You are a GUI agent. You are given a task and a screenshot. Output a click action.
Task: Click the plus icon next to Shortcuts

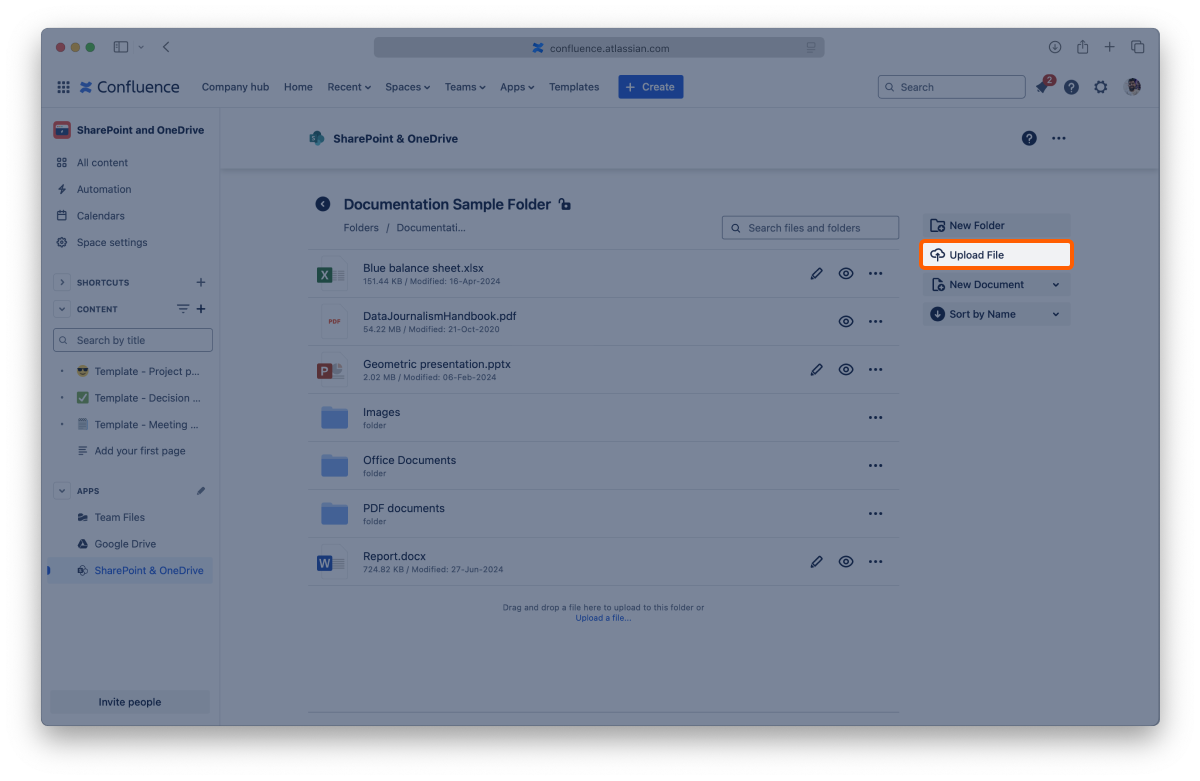[x=201, y=283]
